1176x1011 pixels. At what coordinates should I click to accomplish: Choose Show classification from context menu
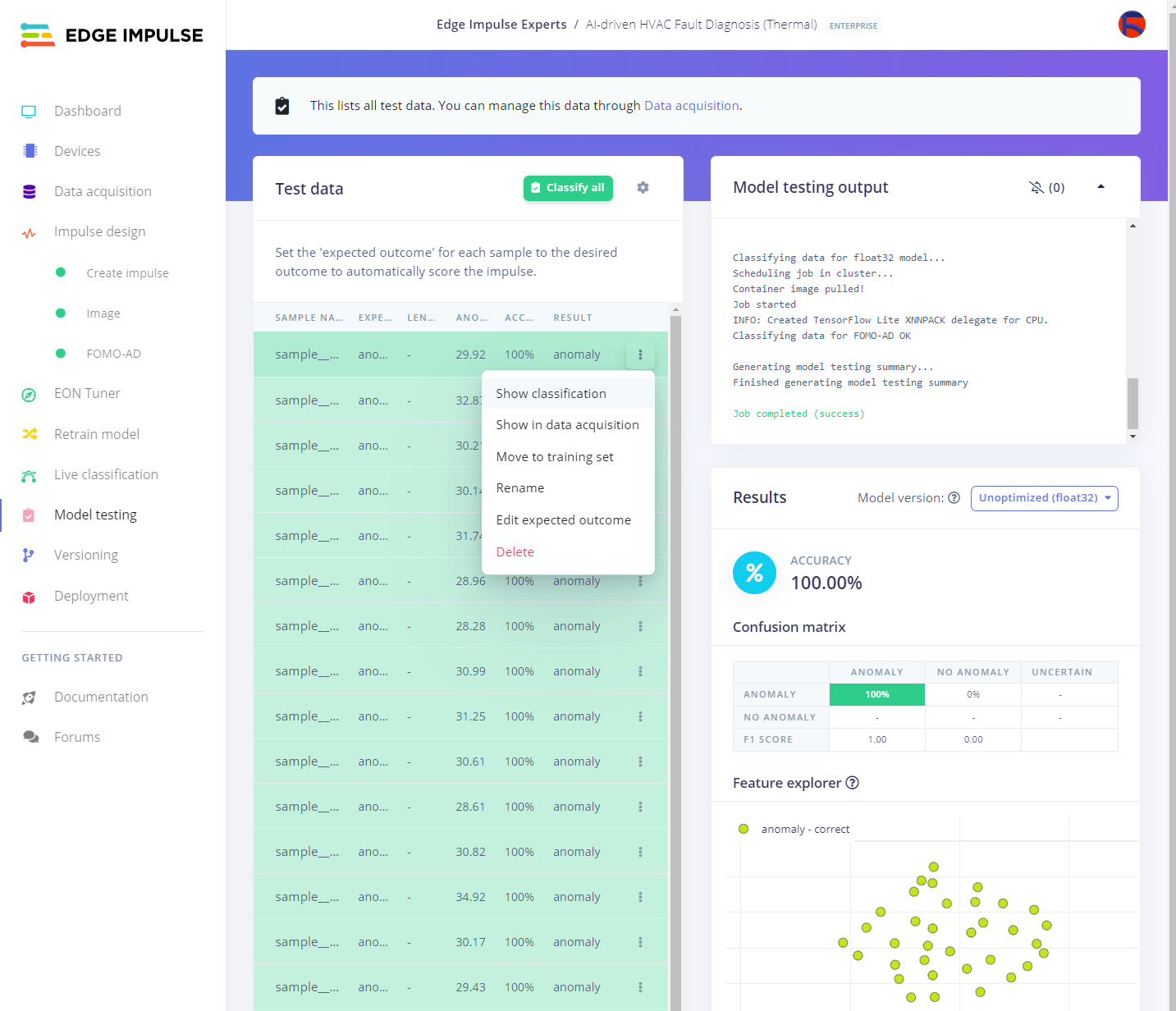click(x=551, y=394)
